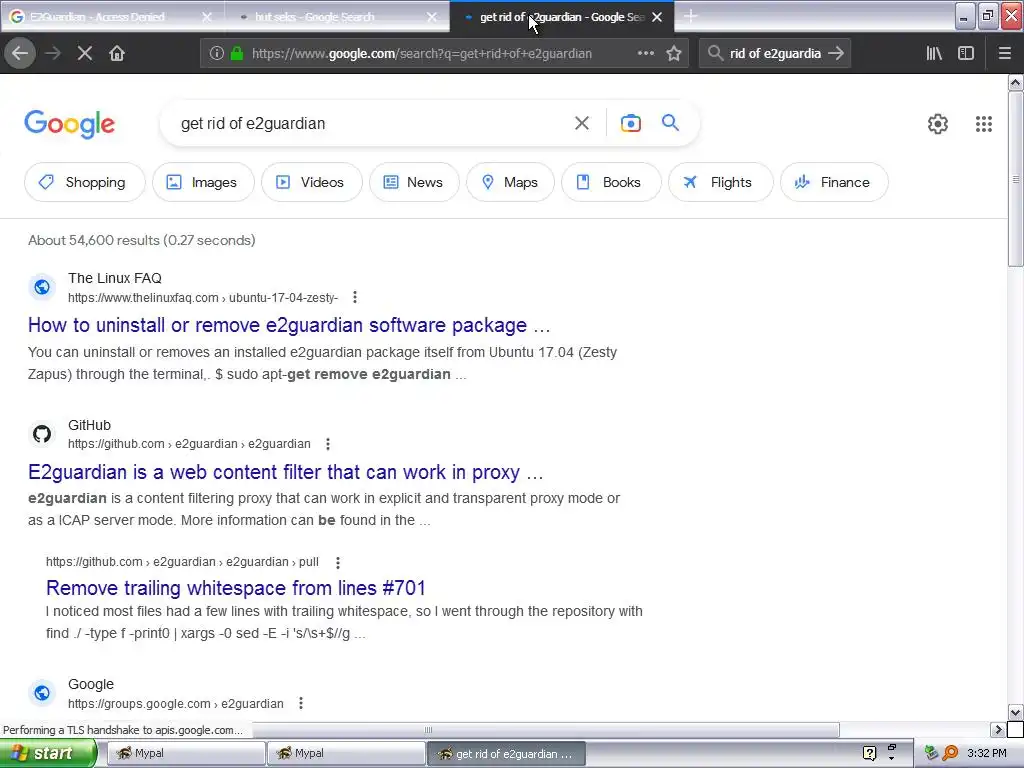Switch to Finance results
Screen dimensions: 1024x768
(x=834, y=182)
